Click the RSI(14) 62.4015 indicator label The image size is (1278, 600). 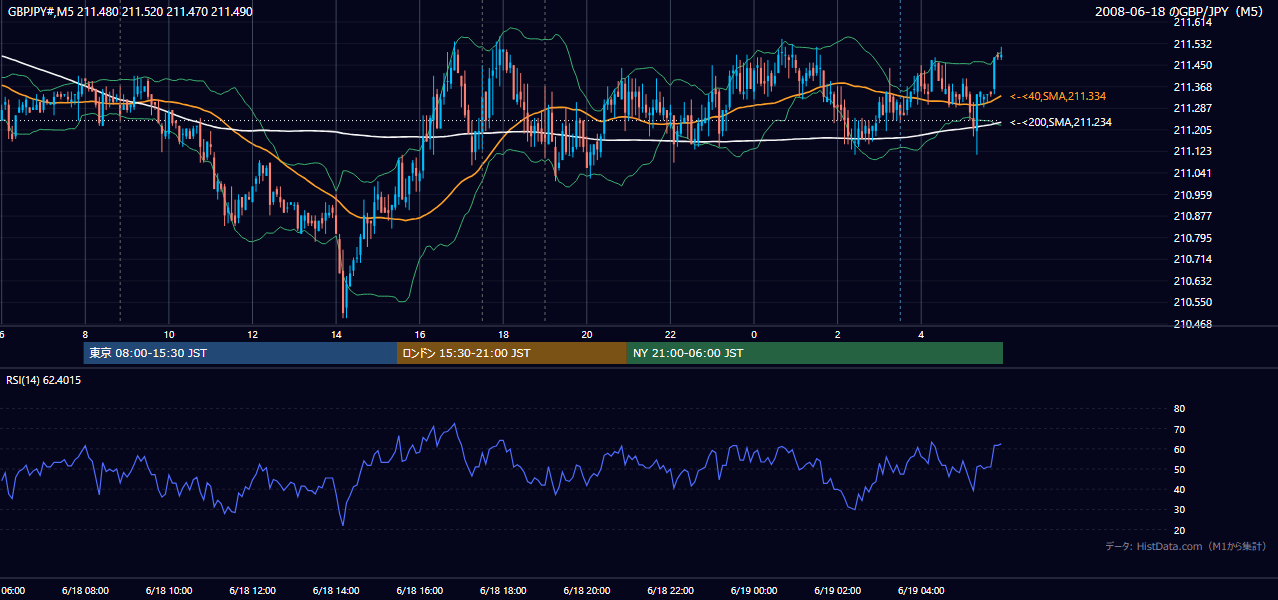pyautogui.click(x=44, y=380)
